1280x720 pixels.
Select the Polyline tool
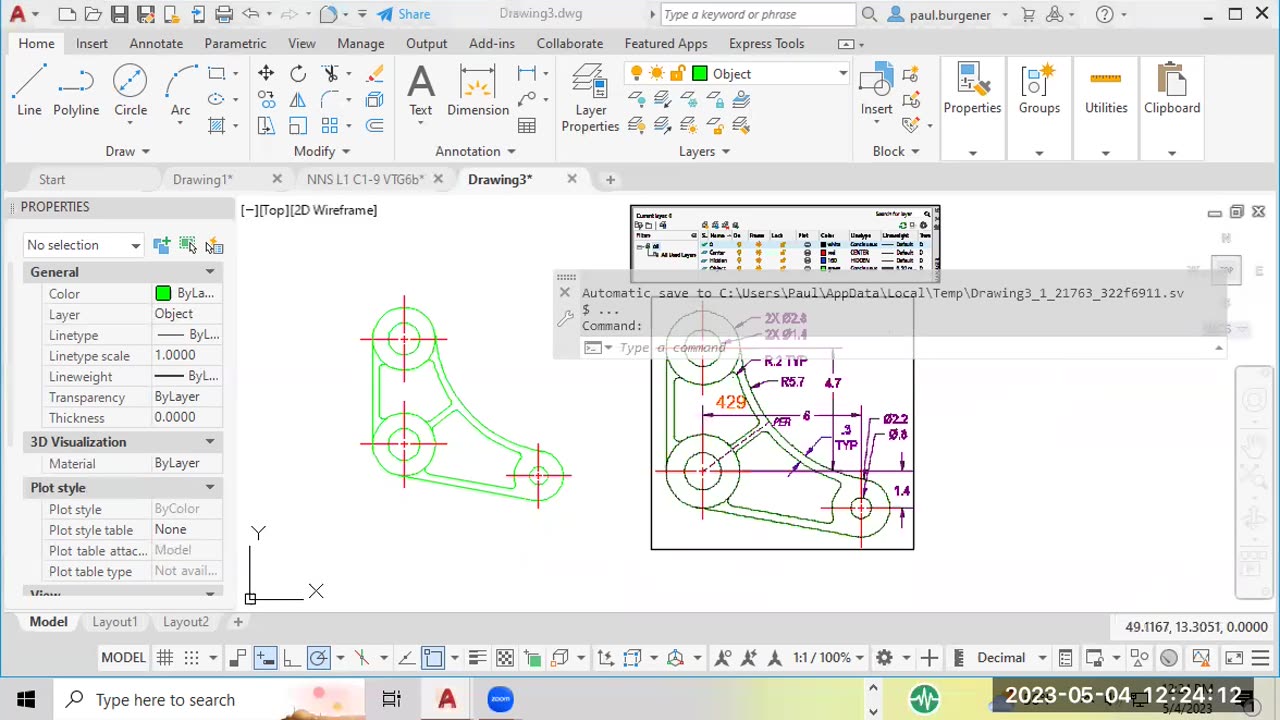(76, 90)
